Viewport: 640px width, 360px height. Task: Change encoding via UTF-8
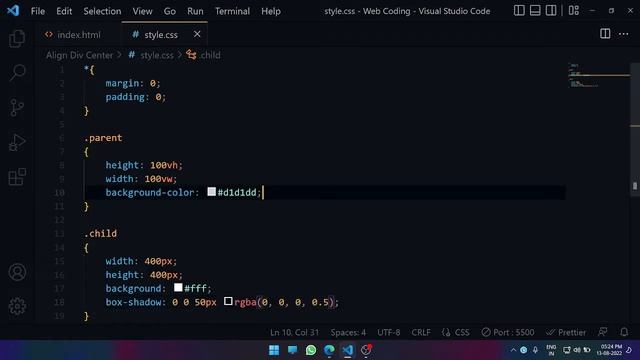[389, 332]
